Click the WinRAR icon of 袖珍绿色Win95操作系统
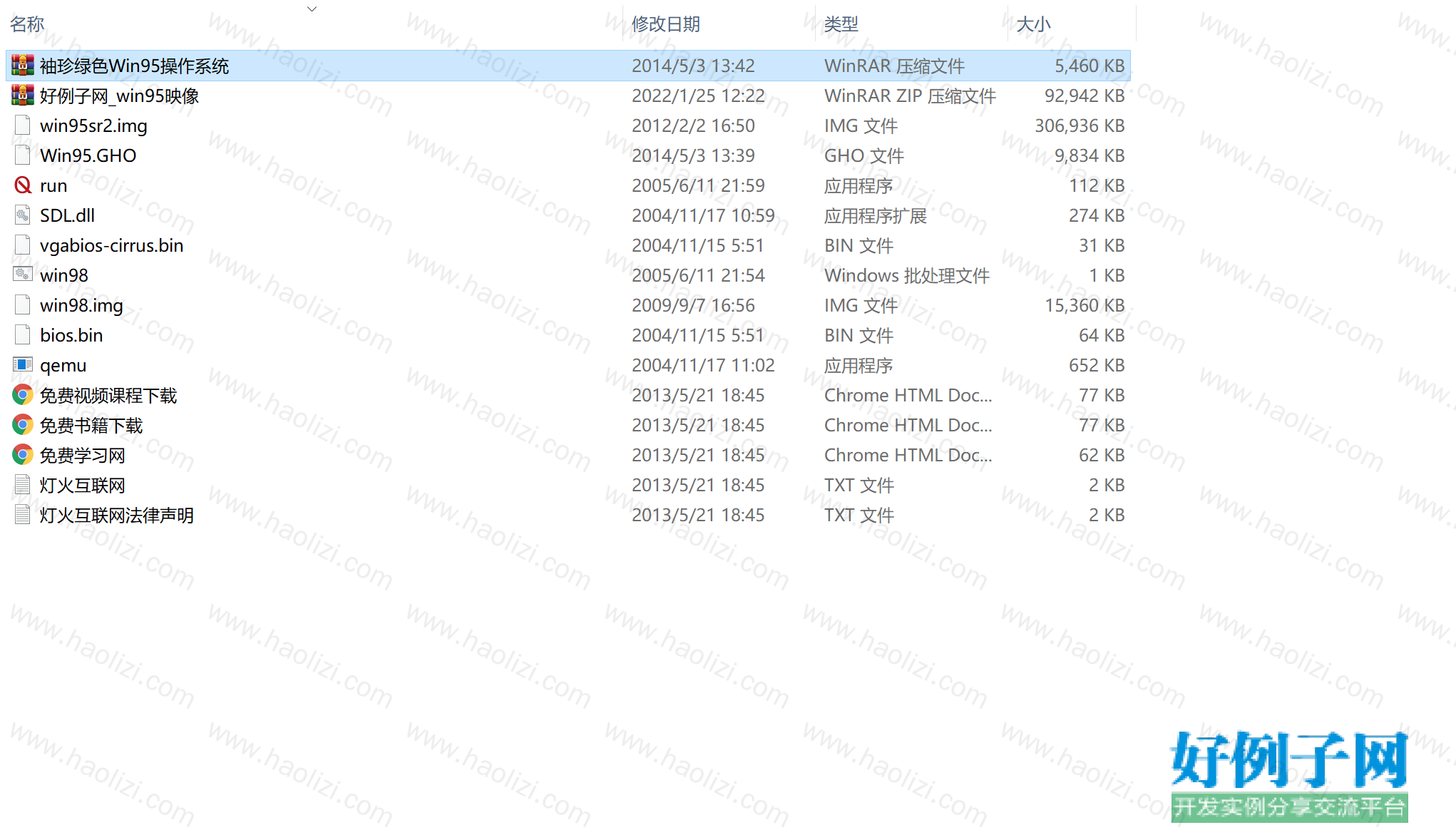Image resolution: width=1456 pixels, height=830 pixels. pos(23,66)
